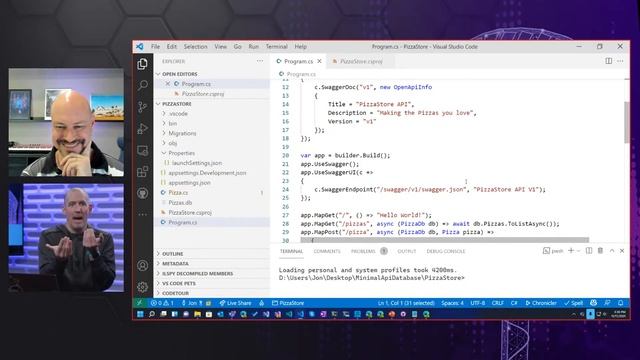Image resolution: width=640 pixels, height=360 pixels.
Task: Open the View menu
Action: (x=220, y=47)
